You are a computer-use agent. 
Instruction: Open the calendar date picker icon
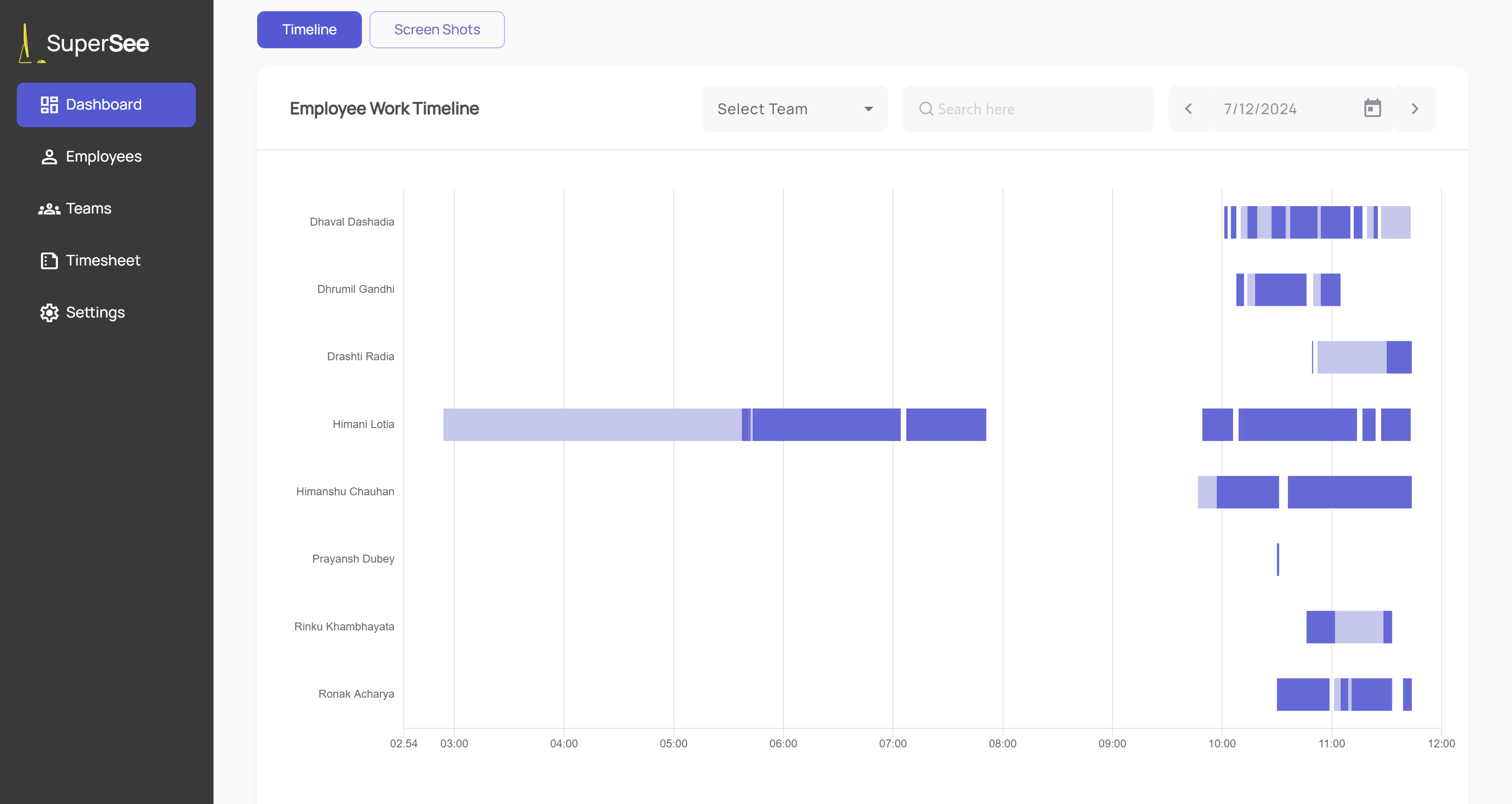click(x=1372, y=109)
